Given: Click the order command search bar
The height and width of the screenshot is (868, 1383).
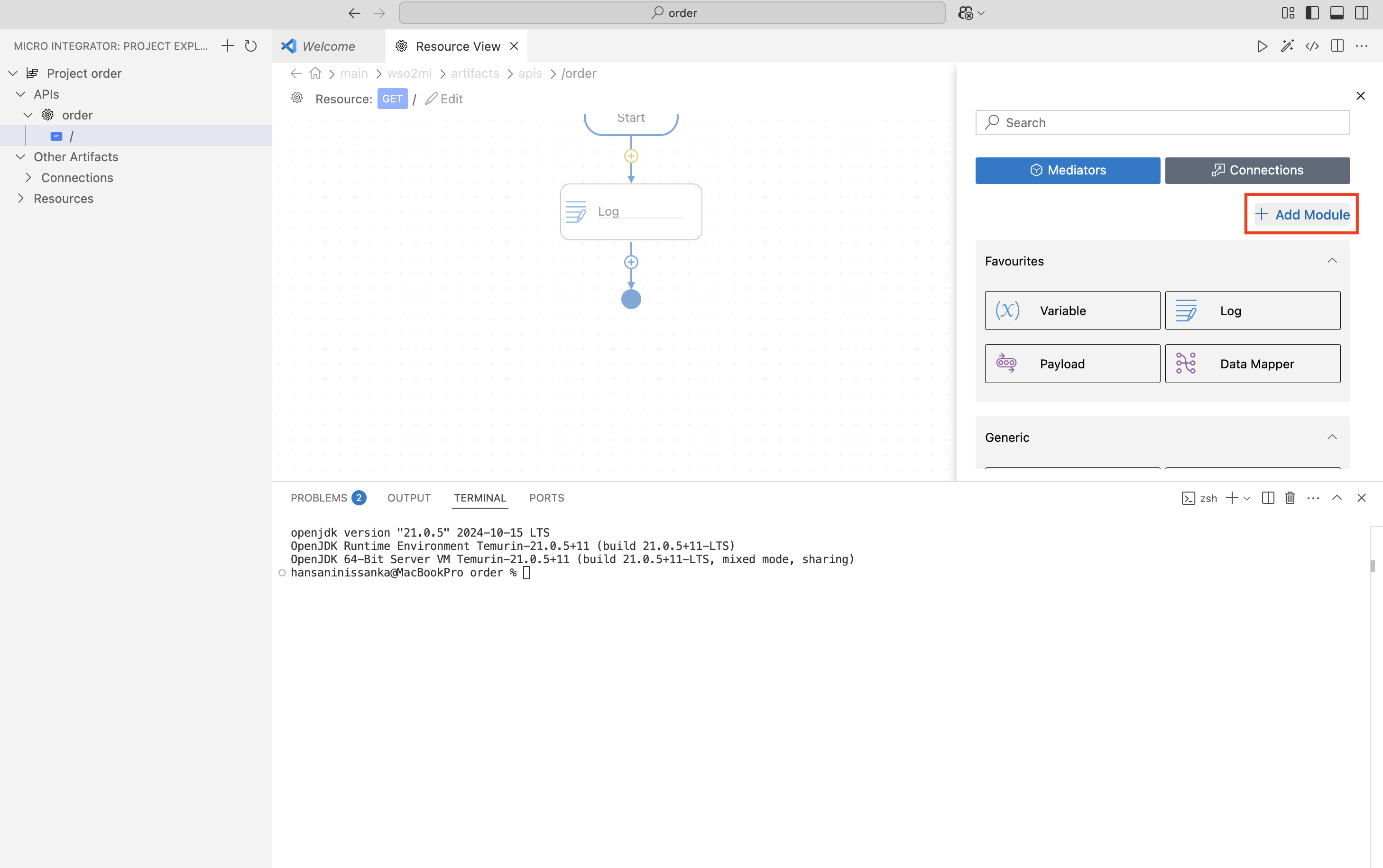Looking at the screenshot, I should point(672,13).
